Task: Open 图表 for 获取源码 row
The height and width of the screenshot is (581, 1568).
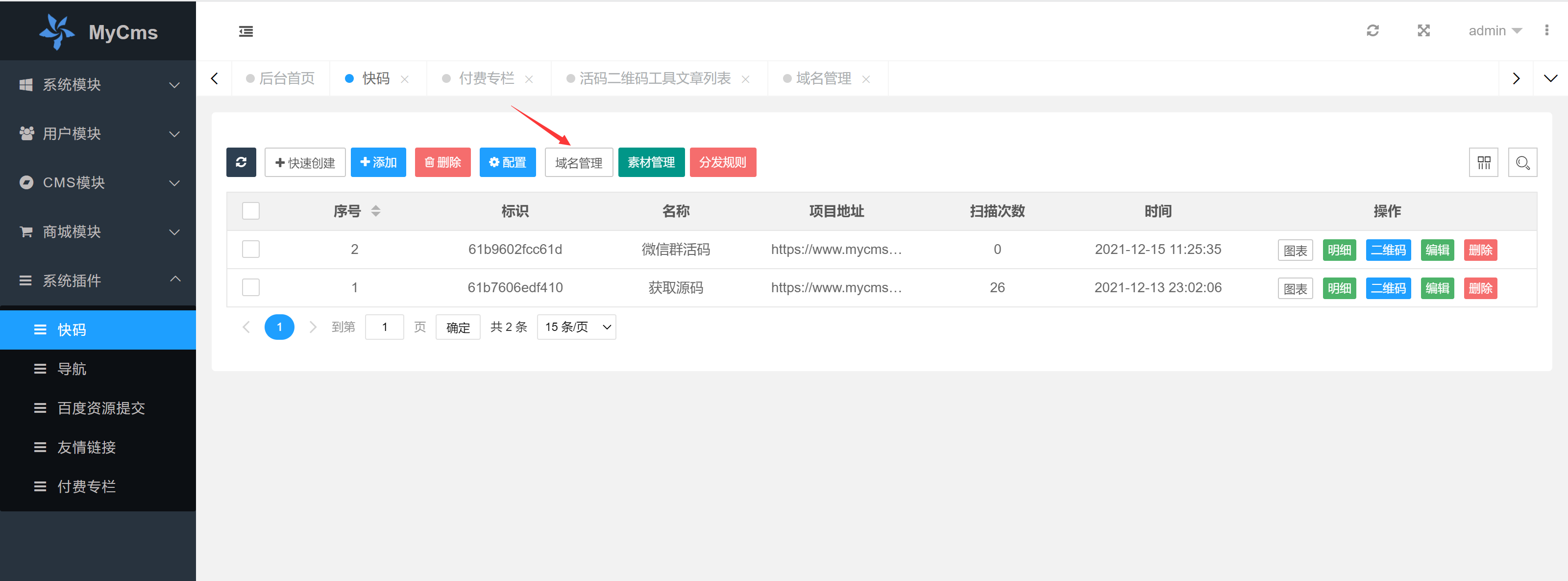Action: 1295,288
